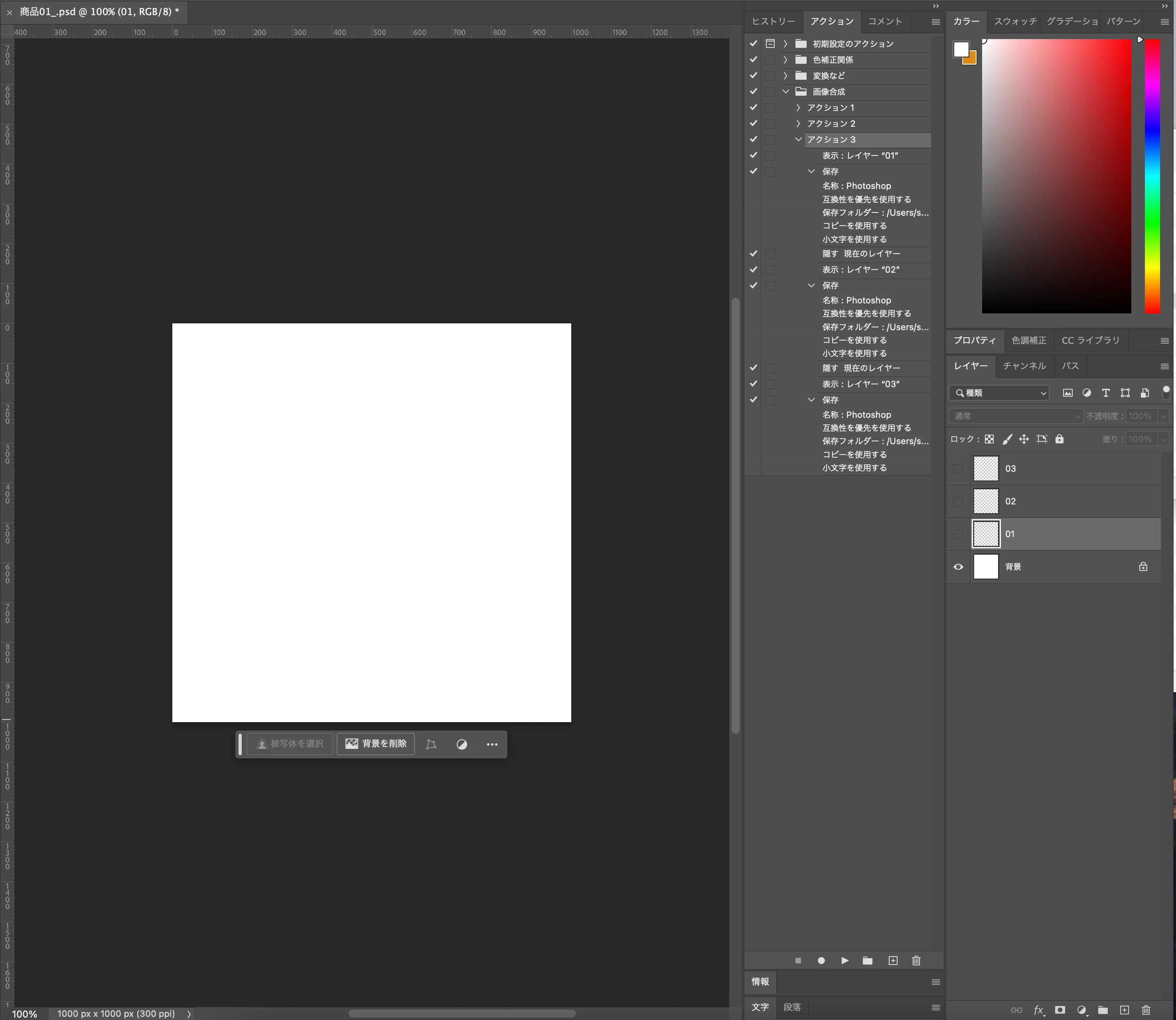The width and height of the screenshot is (1176, 1020).
Task: Click the record action button
Action: 821,961
